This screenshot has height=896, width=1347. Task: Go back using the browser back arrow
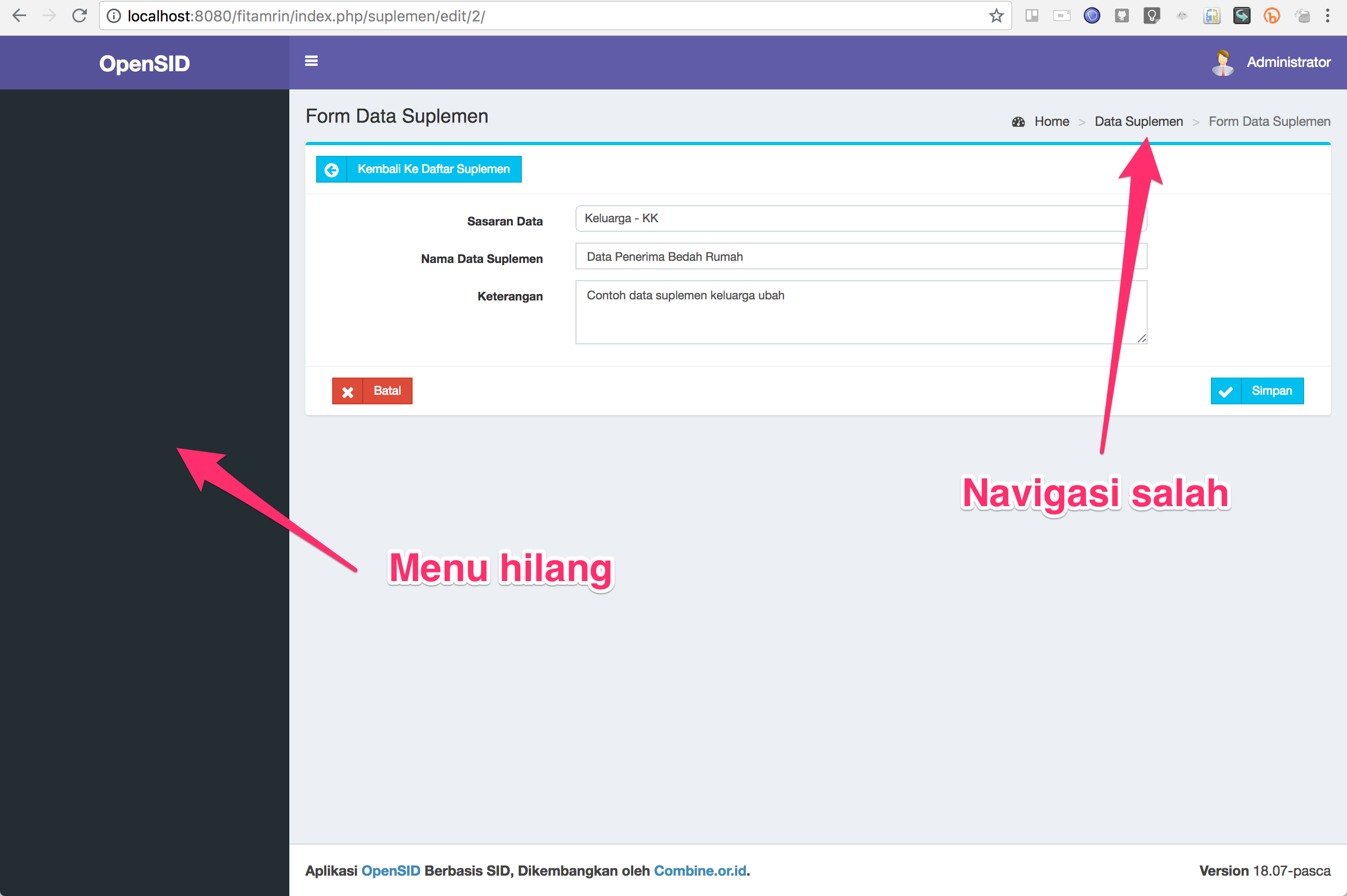[19, 16]
